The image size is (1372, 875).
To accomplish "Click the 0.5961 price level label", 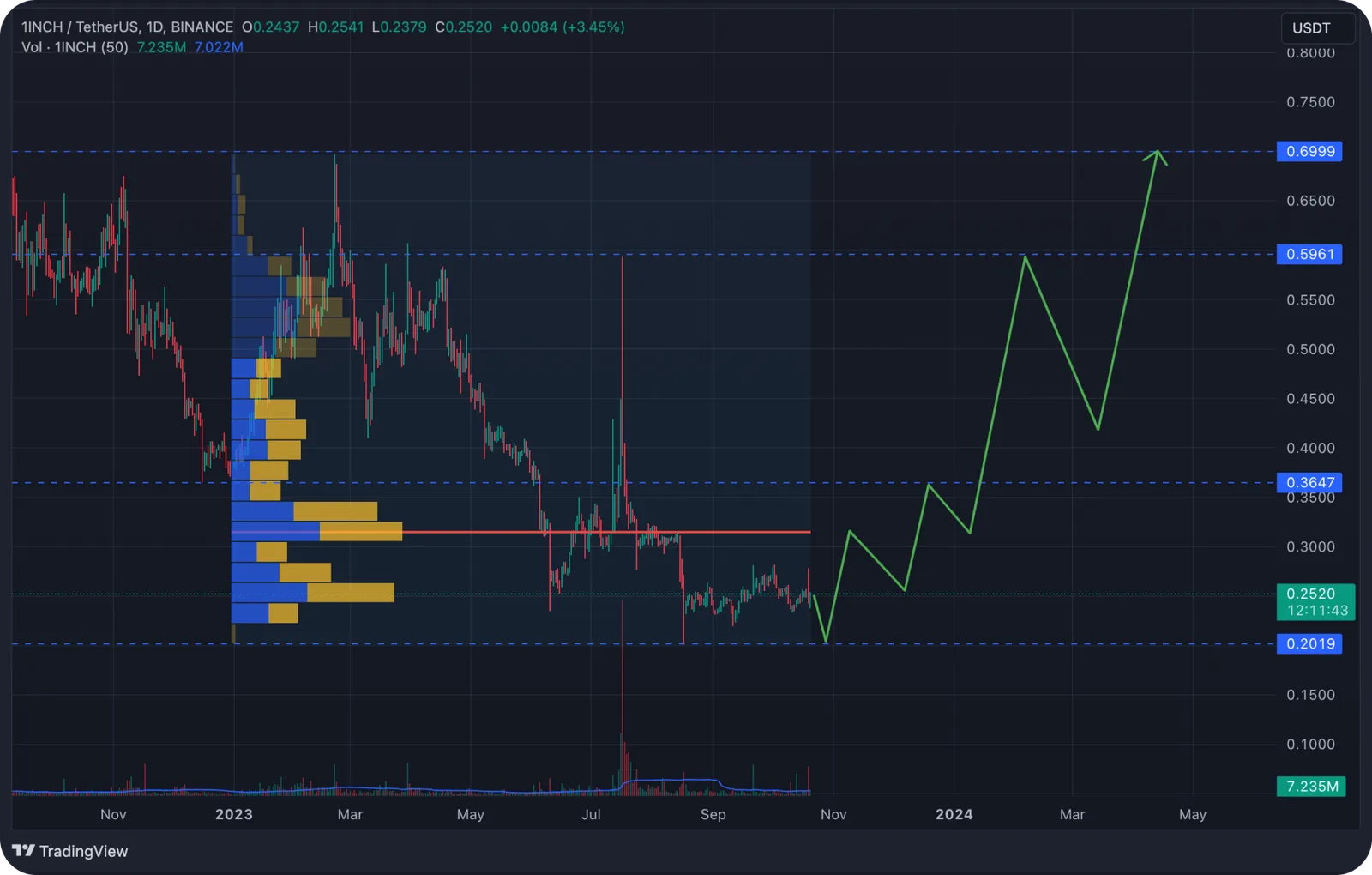I will click(1309, 255).
